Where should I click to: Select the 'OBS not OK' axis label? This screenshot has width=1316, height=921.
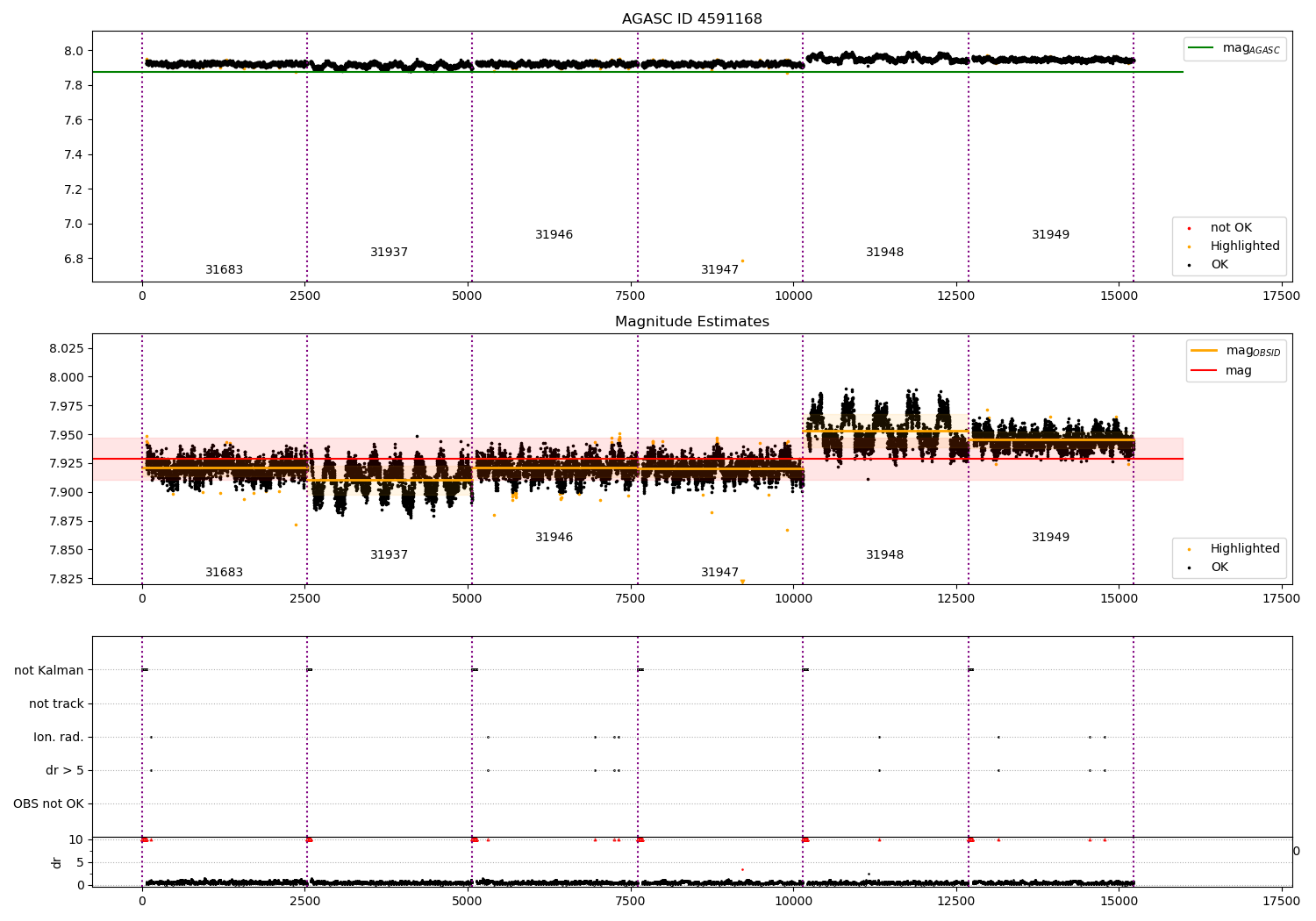click(x=49, y=803)
